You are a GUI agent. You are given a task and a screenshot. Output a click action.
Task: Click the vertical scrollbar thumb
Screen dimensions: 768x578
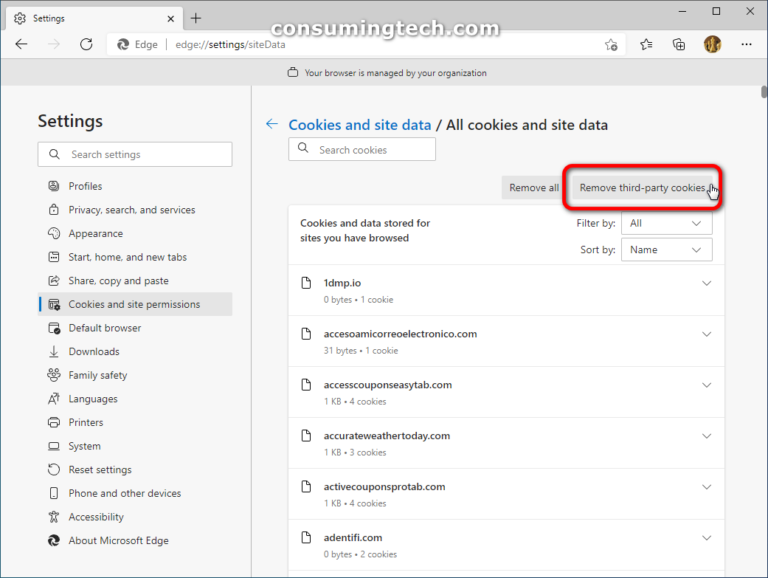pyautogui.click(x=764, y=92)
